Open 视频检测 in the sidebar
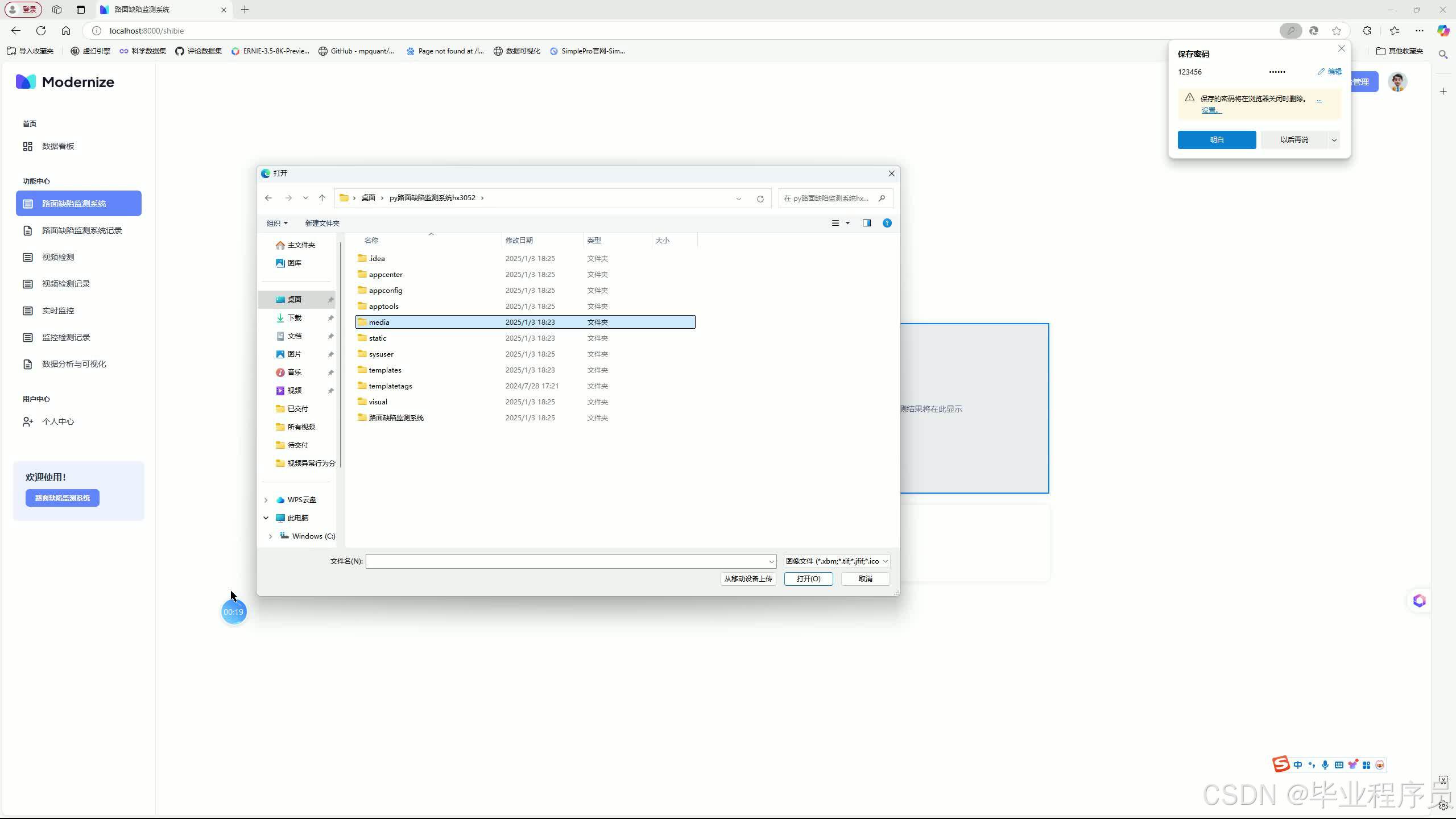 (58, 257)
